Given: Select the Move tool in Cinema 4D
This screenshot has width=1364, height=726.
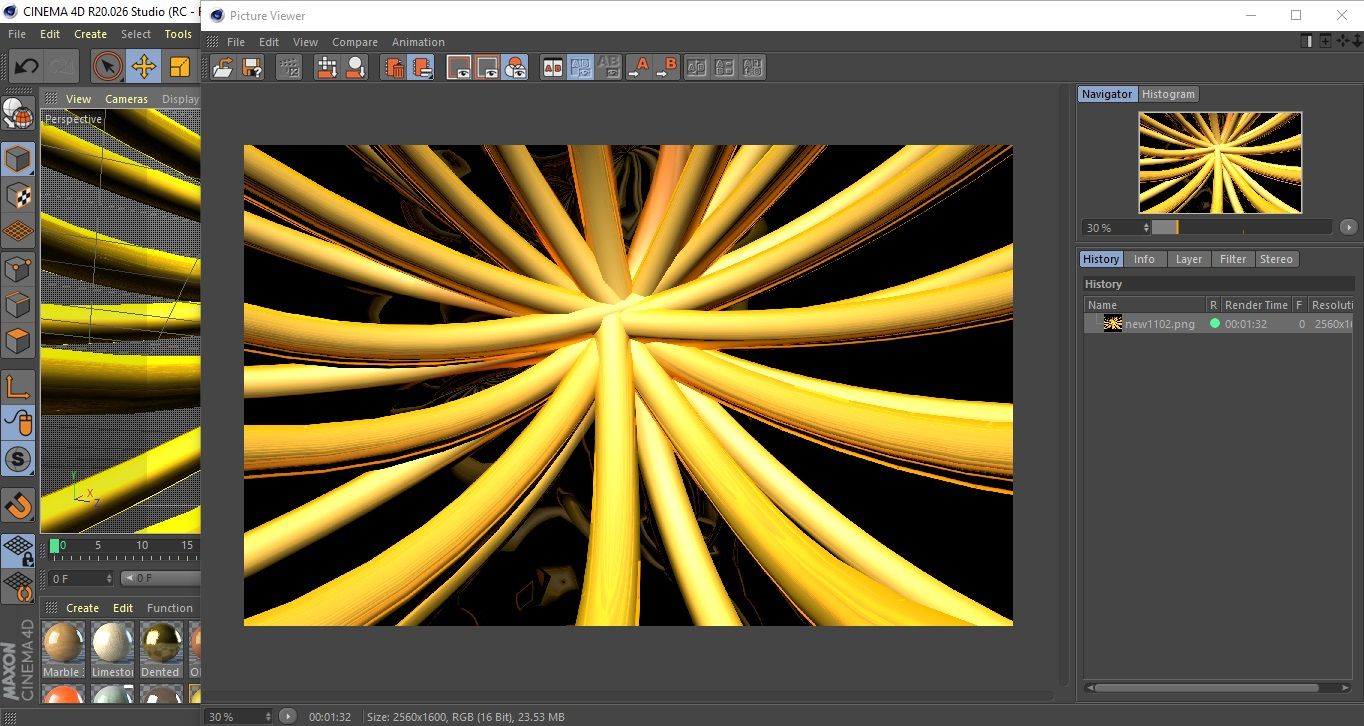Looking at the screenshot, I should click(143, 67).
